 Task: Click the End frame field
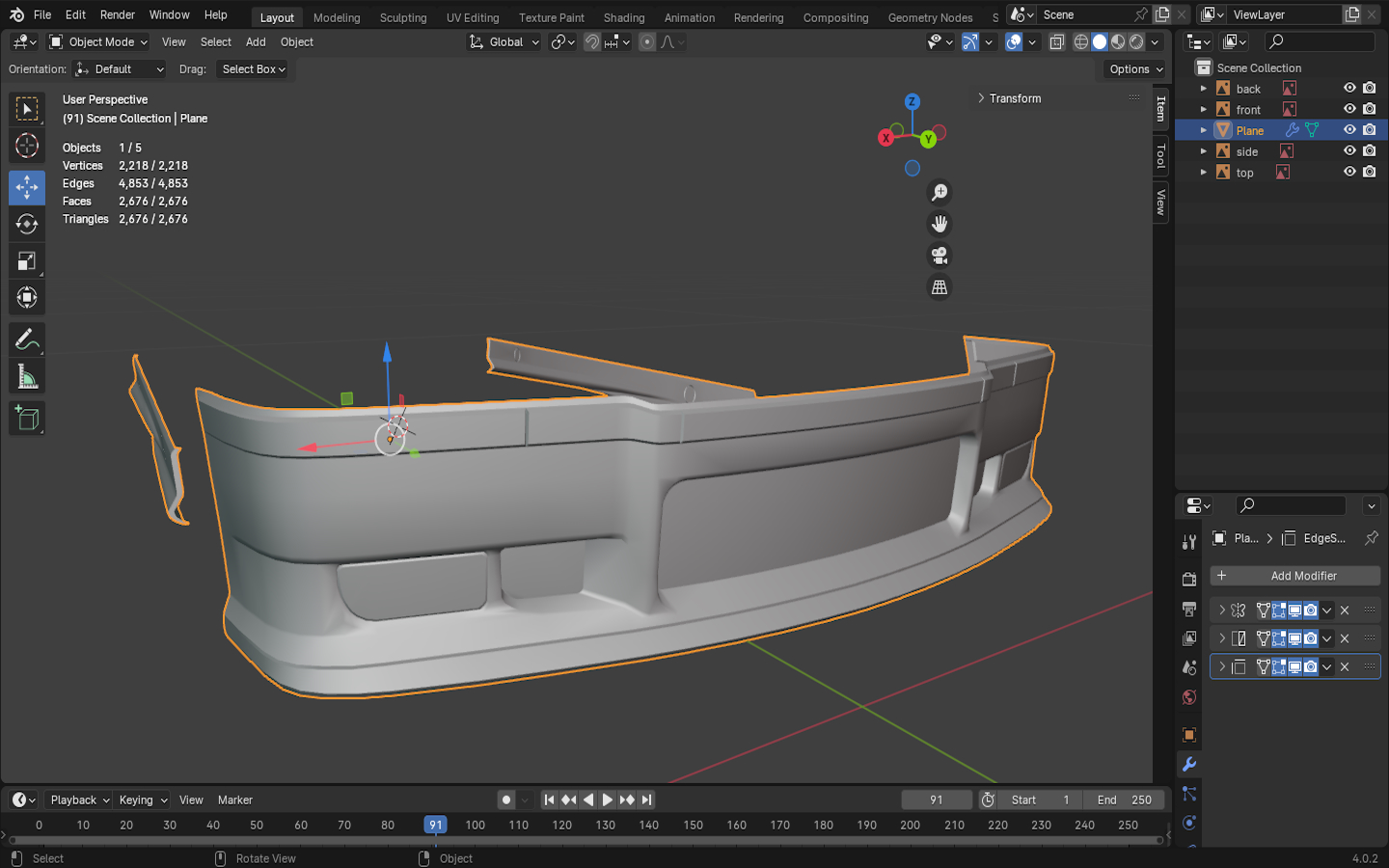click(1125, 800)
